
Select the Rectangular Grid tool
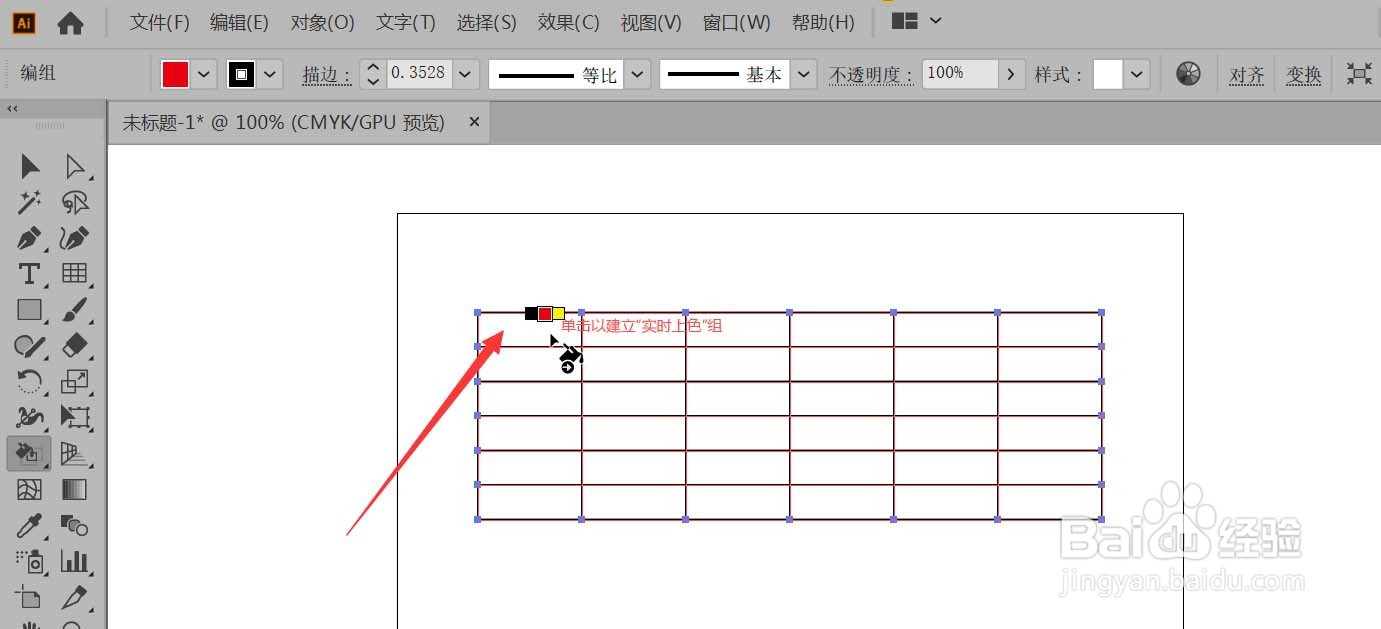pos(75,274)
